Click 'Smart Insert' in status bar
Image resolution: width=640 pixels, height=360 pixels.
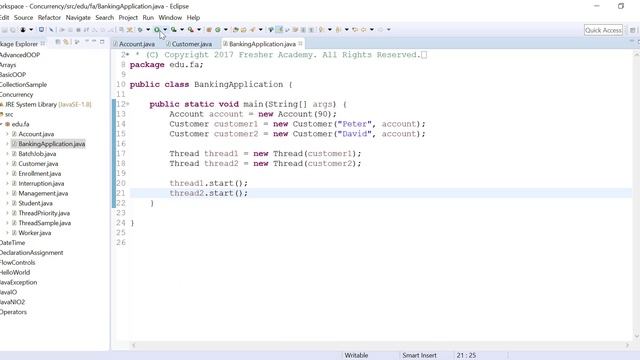(419, 356)
